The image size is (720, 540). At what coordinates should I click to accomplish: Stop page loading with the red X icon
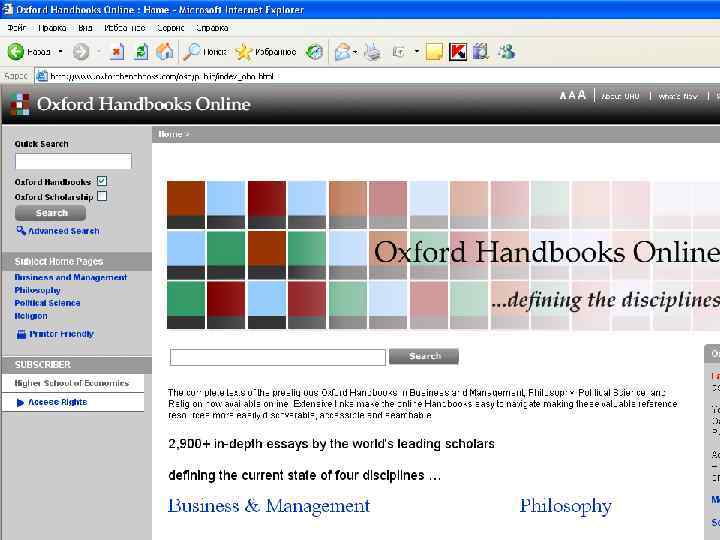pyautogui.click(x=117, y=51)
